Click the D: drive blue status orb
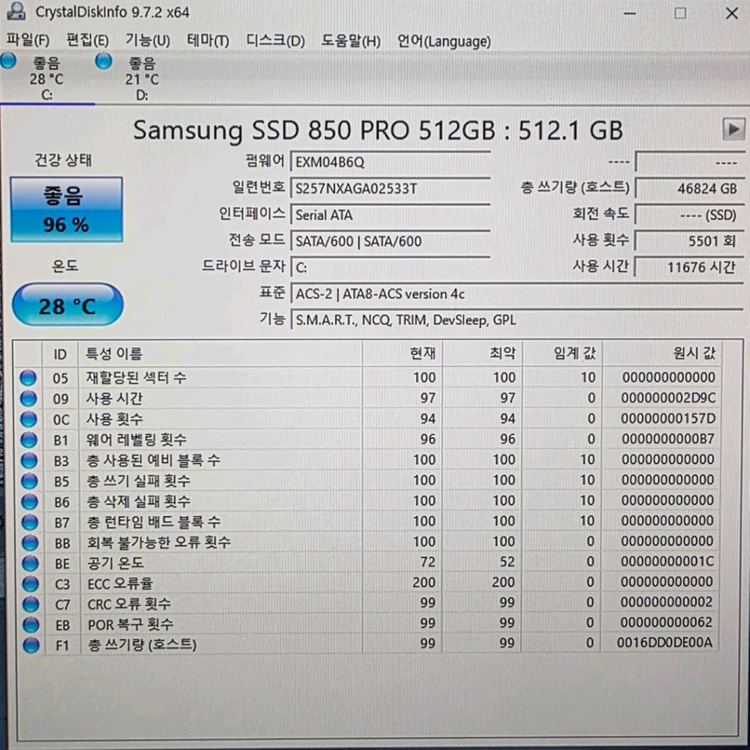This screenshot has width=750, height=750. coord(103,61)
